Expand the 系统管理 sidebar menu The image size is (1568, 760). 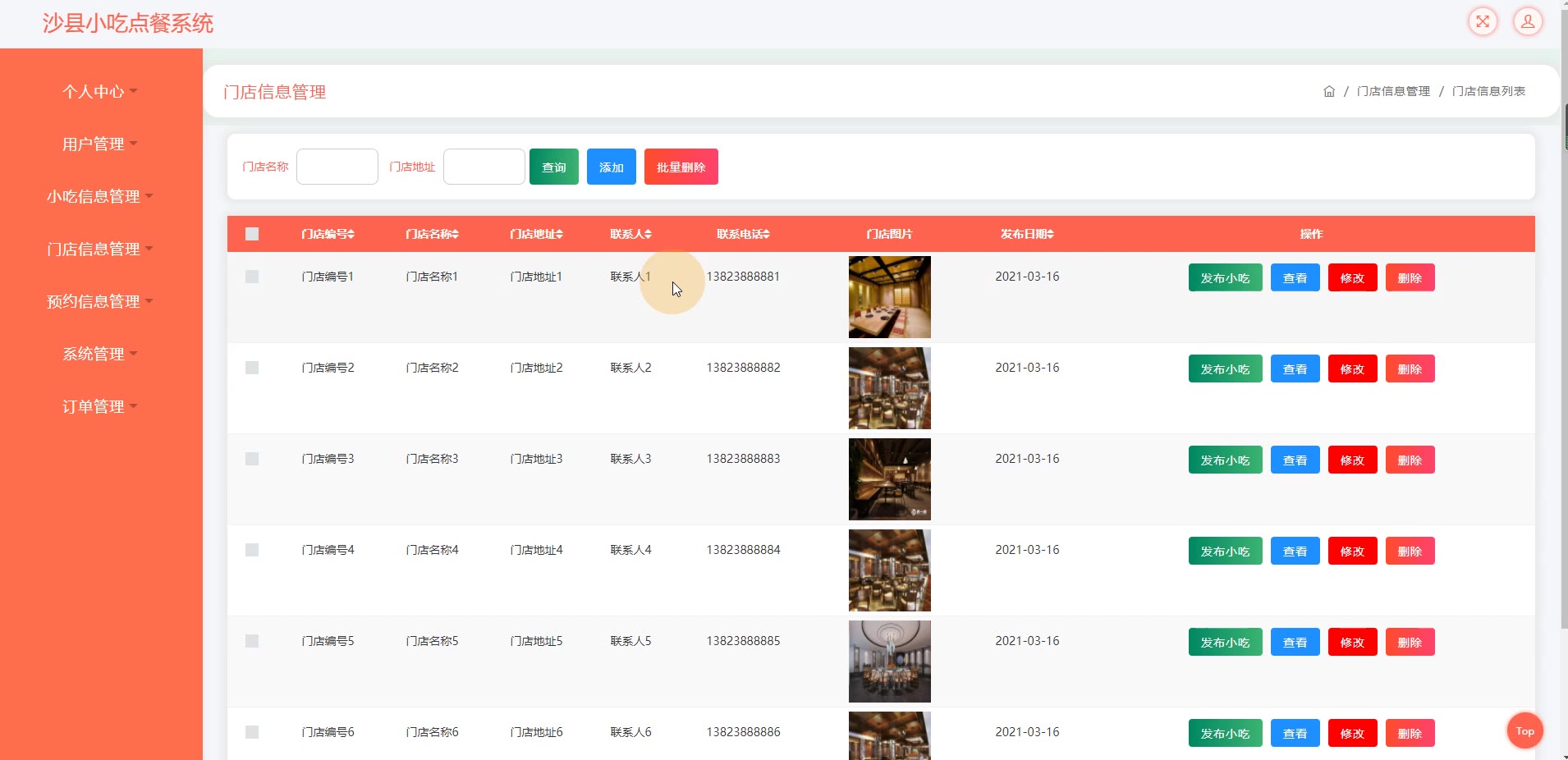coord(100,354)
